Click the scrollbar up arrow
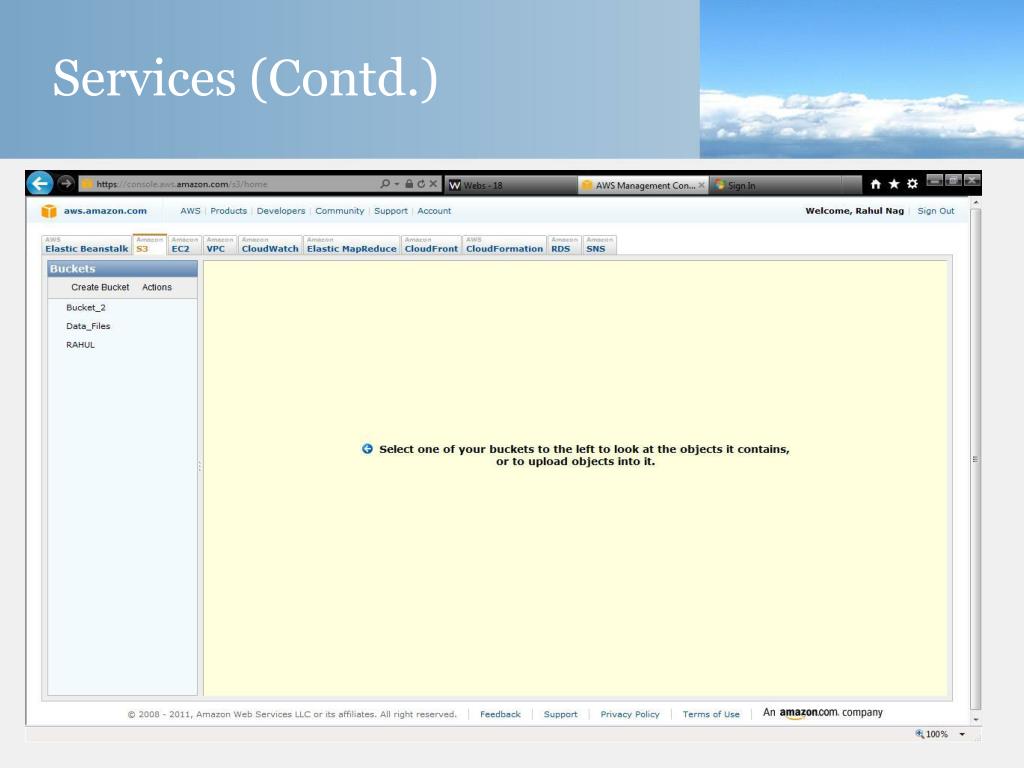 (x=976, y=202)
